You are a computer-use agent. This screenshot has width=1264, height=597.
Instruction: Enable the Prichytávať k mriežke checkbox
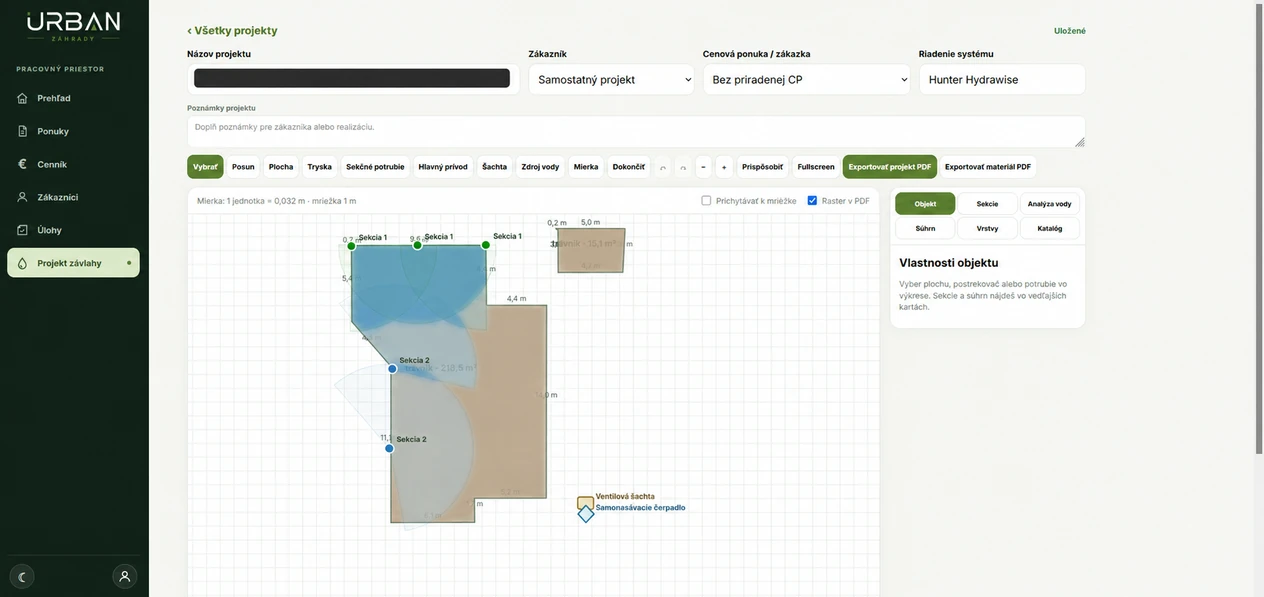pyautogui.click(x=706, y=201)
